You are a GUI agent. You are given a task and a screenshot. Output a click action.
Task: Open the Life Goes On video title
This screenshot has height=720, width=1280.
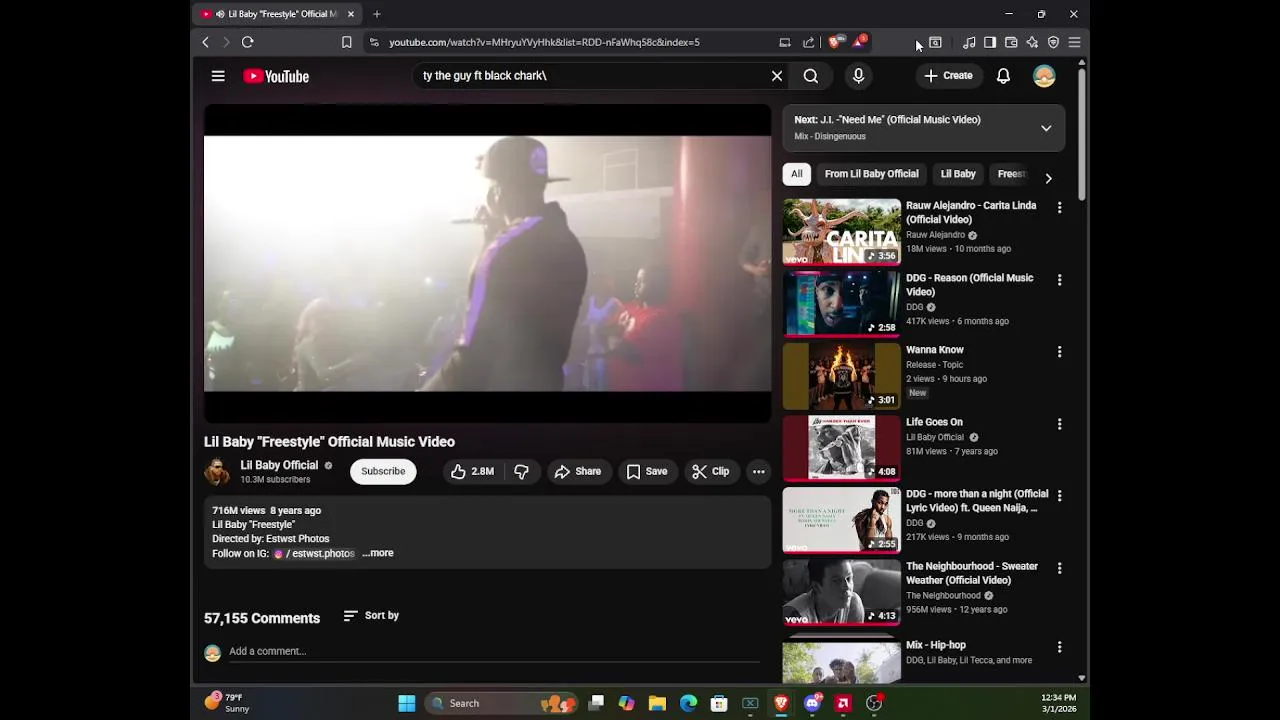pos(934,422)
